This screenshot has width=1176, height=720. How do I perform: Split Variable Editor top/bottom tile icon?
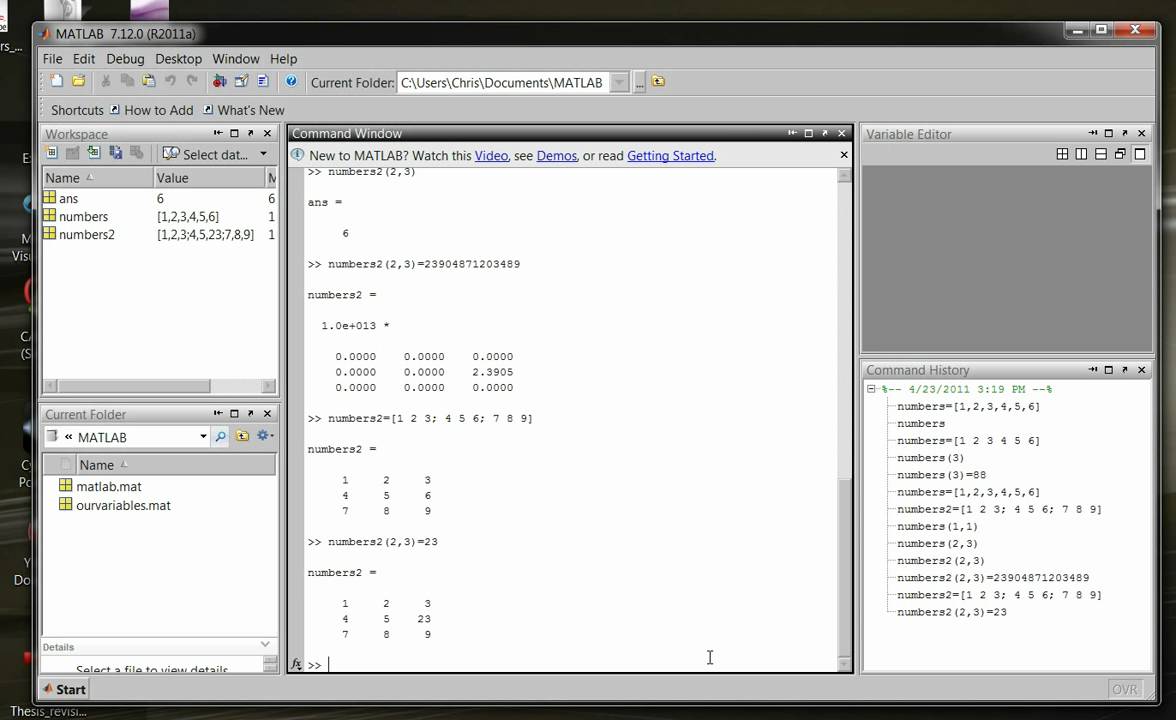click(x=1101, y=154)
